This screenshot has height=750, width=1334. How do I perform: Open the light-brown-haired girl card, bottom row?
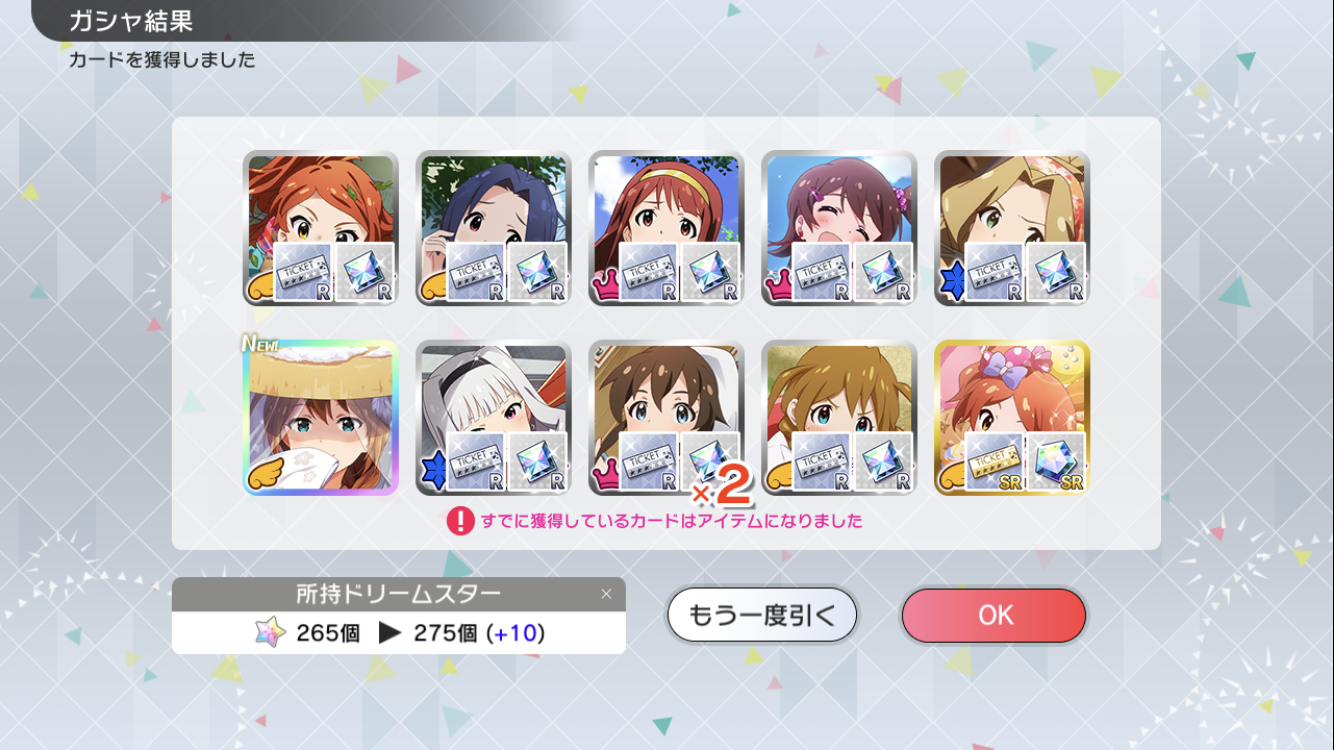(x=839, y=417)
